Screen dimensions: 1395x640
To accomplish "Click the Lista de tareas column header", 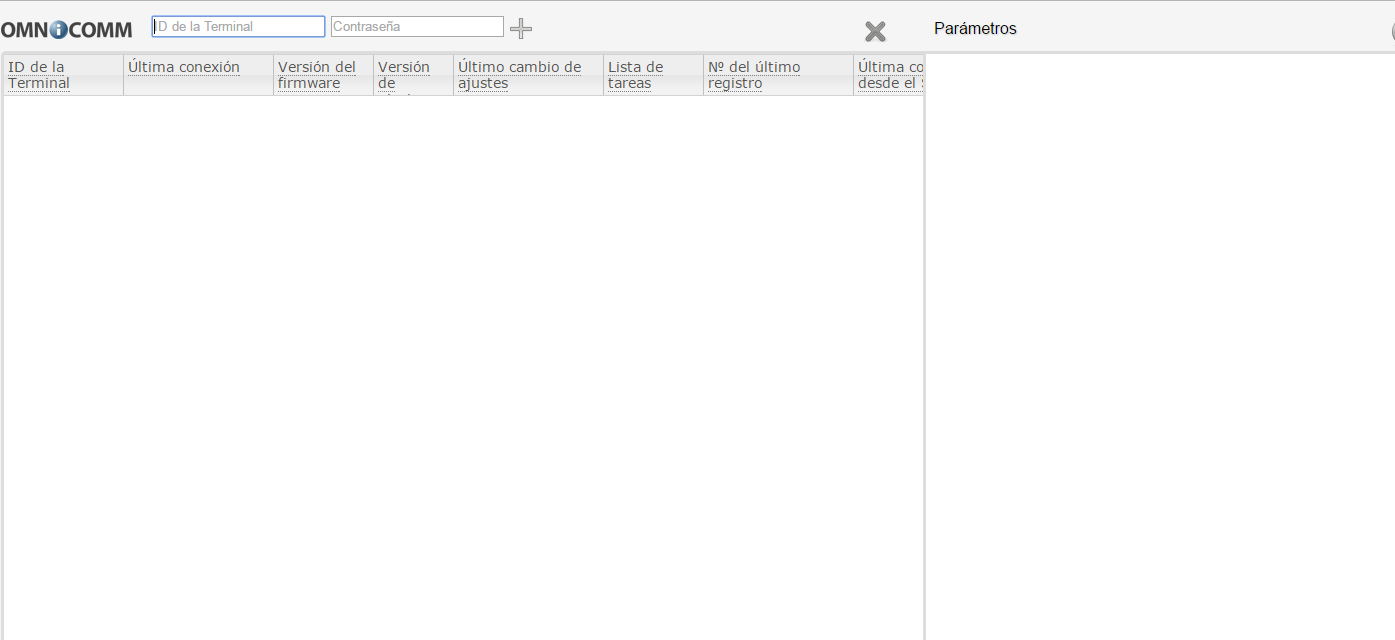I will tap(635, 75).
